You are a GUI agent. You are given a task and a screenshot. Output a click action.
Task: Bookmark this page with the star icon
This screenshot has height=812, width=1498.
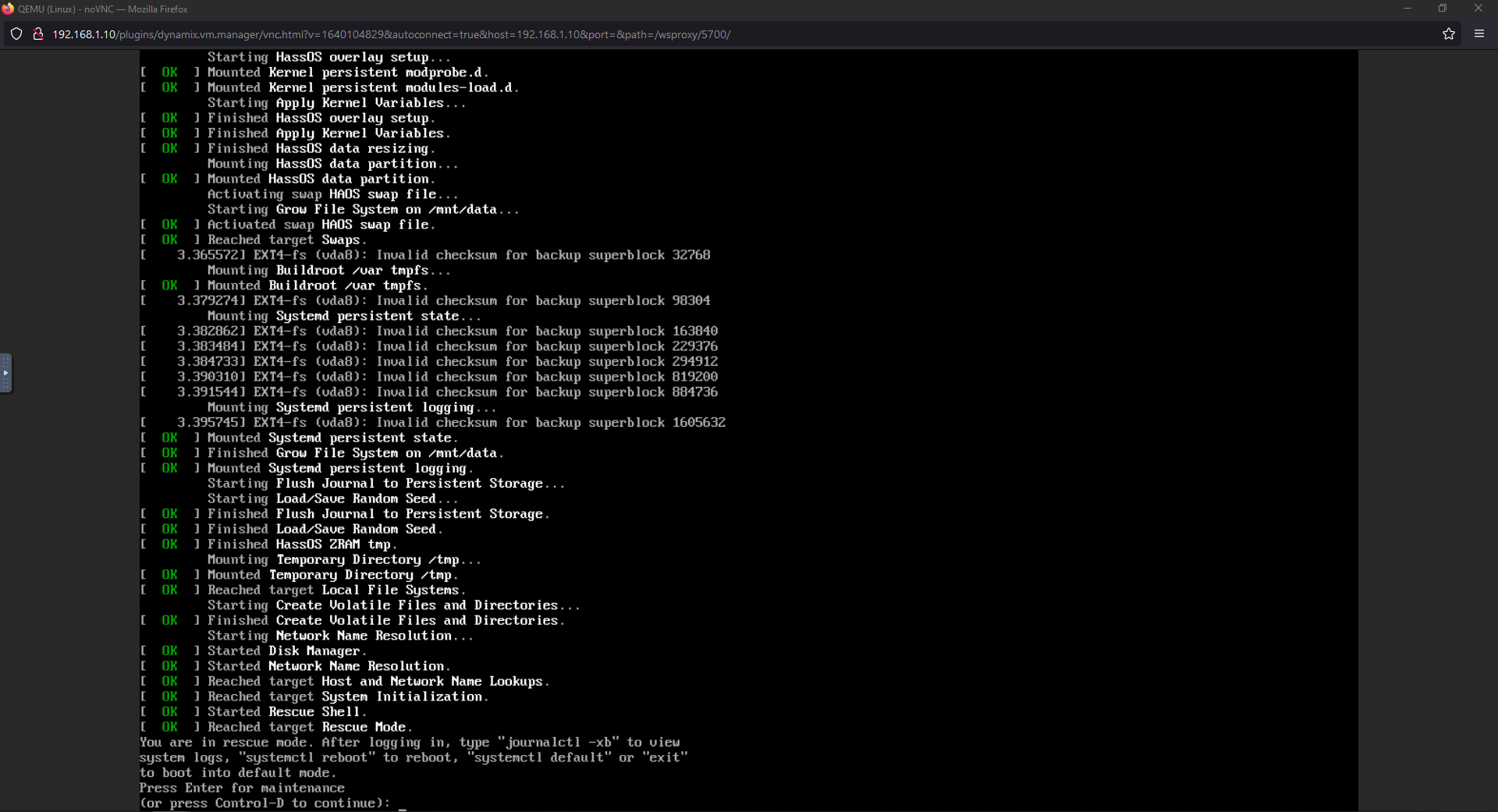coord(1449,34)
